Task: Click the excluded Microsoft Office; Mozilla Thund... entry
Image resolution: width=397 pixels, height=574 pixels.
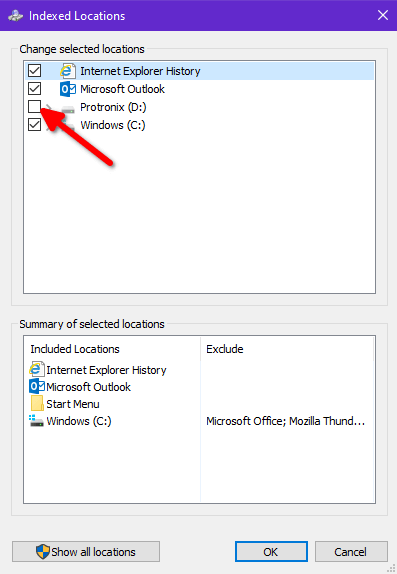Action: (x=286, y=421)
